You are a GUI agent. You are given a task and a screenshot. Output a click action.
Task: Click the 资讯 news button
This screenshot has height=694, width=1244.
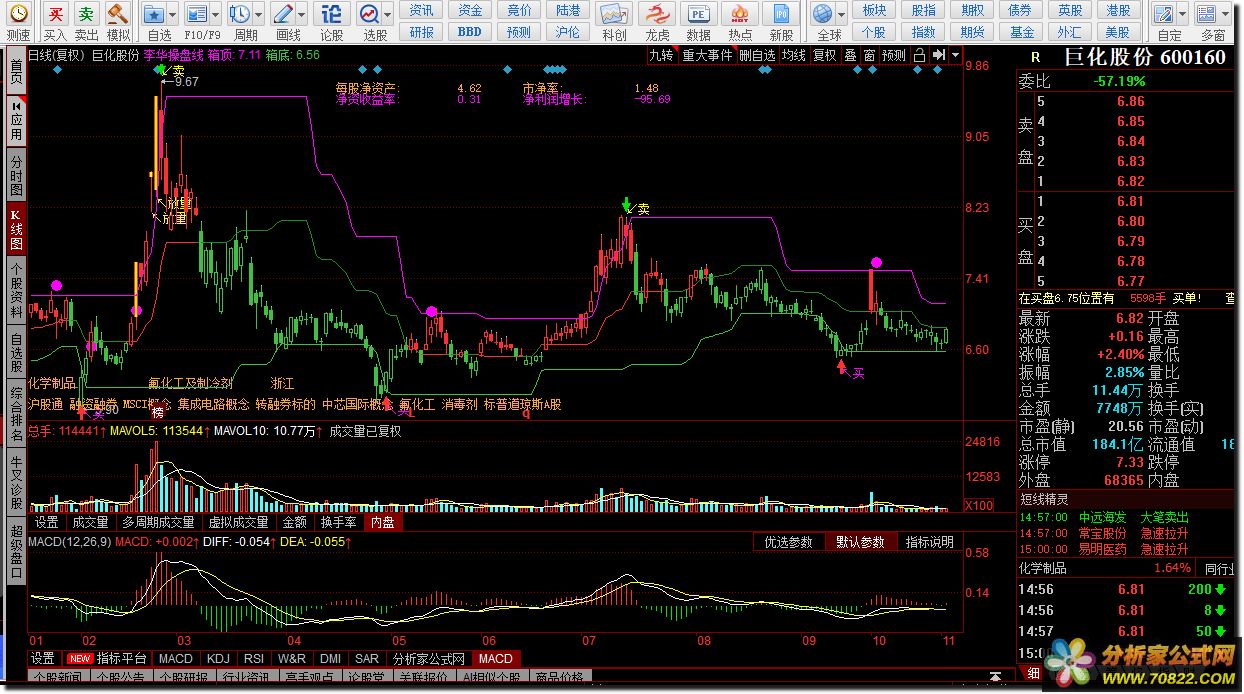coord(421,10)
